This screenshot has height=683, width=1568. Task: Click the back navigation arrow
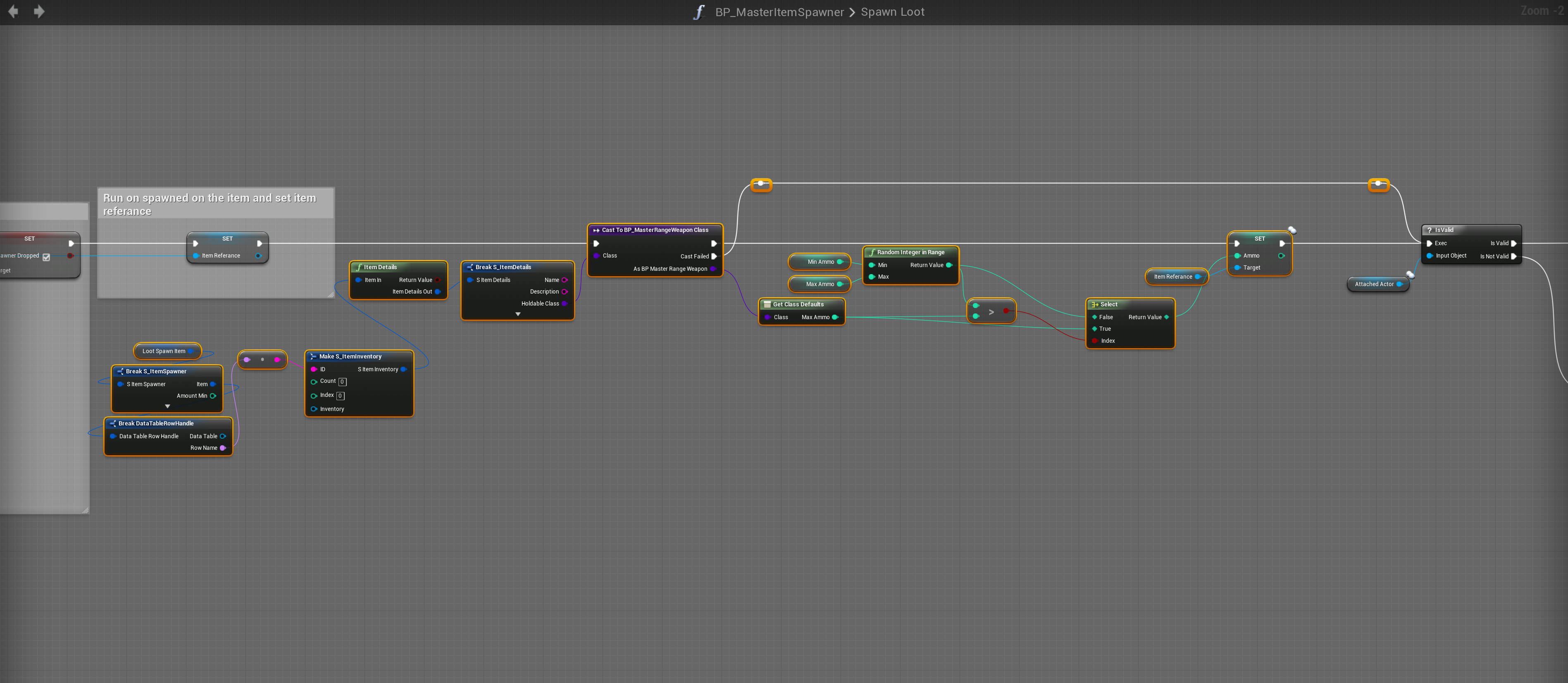click(13, 12)
